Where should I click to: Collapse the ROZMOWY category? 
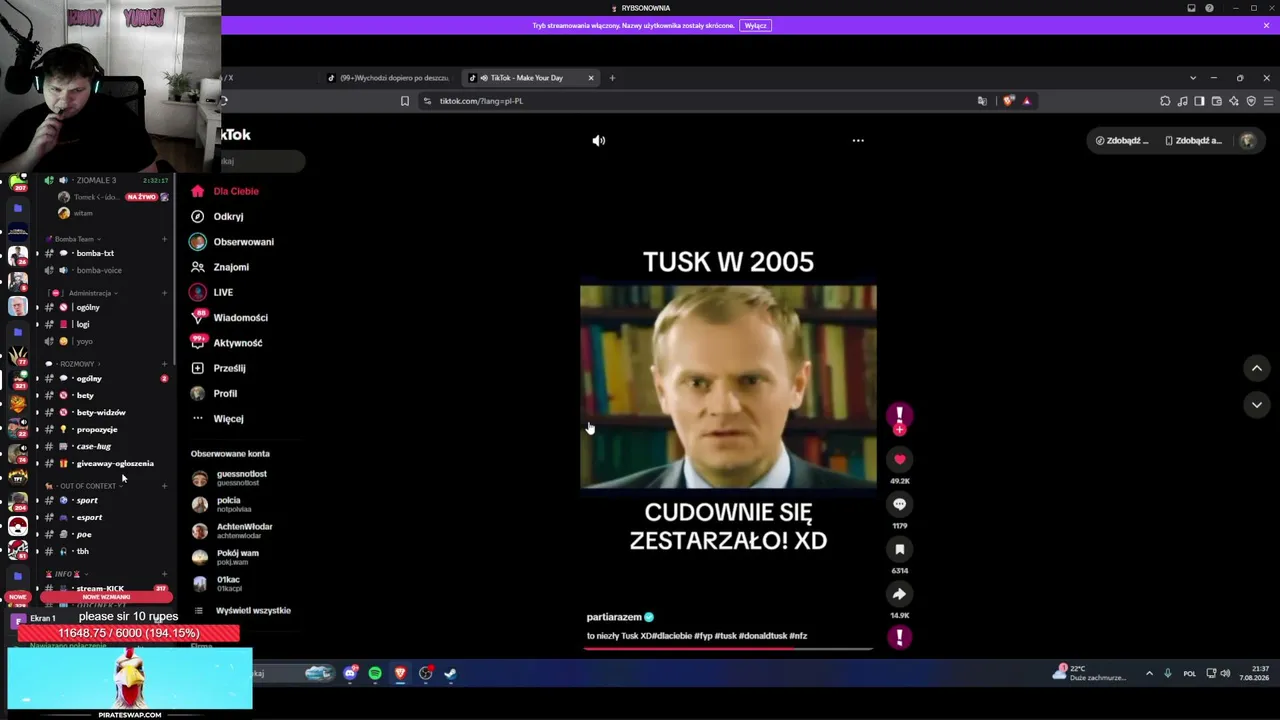click(76, 364)
